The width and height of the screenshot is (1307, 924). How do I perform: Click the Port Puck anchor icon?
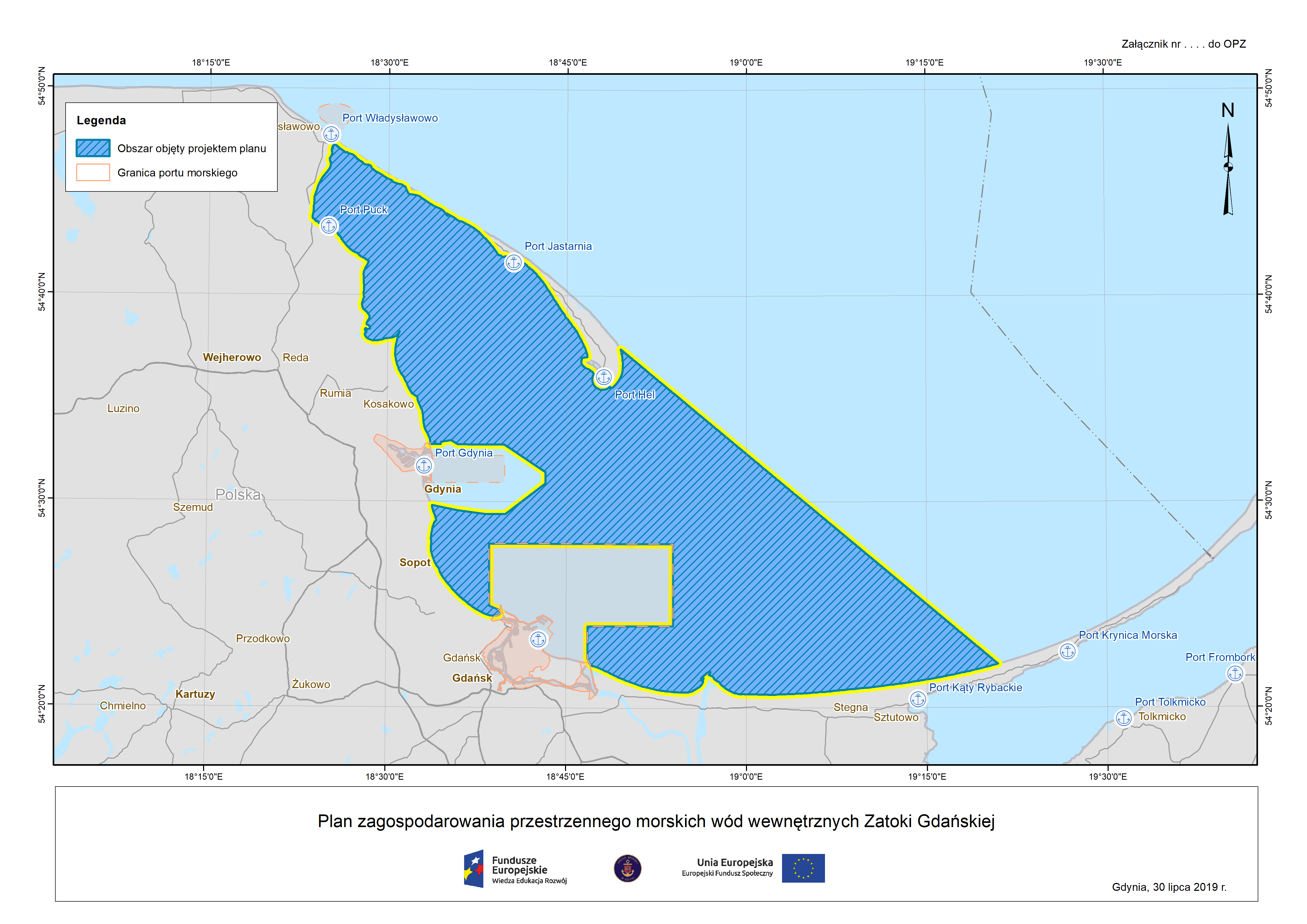click(x=329, y=226)
